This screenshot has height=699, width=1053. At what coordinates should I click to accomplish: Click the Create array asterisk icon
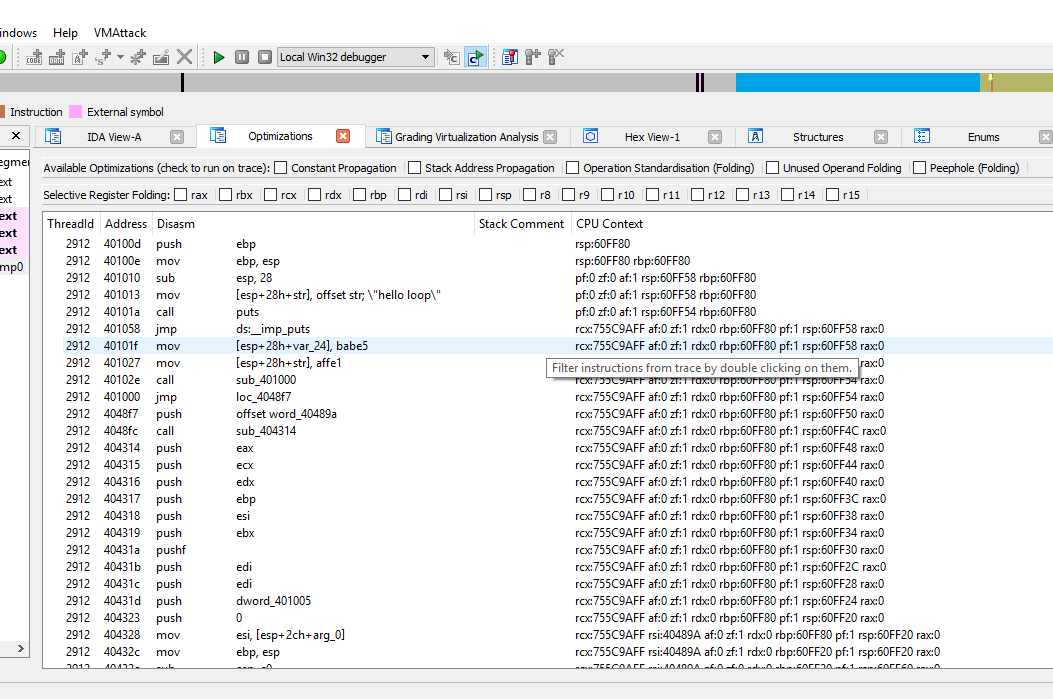pyautogui.click(x=138, y=57)
